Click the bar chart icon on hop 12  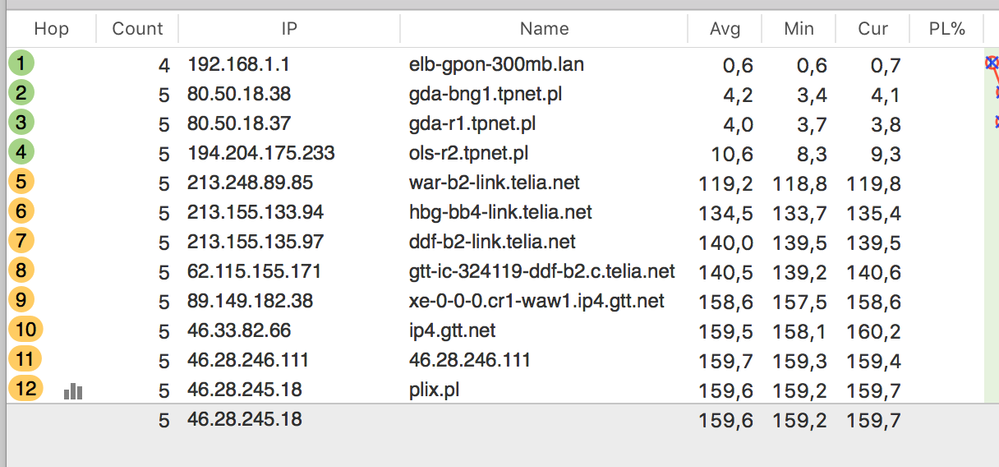(73, 391)
